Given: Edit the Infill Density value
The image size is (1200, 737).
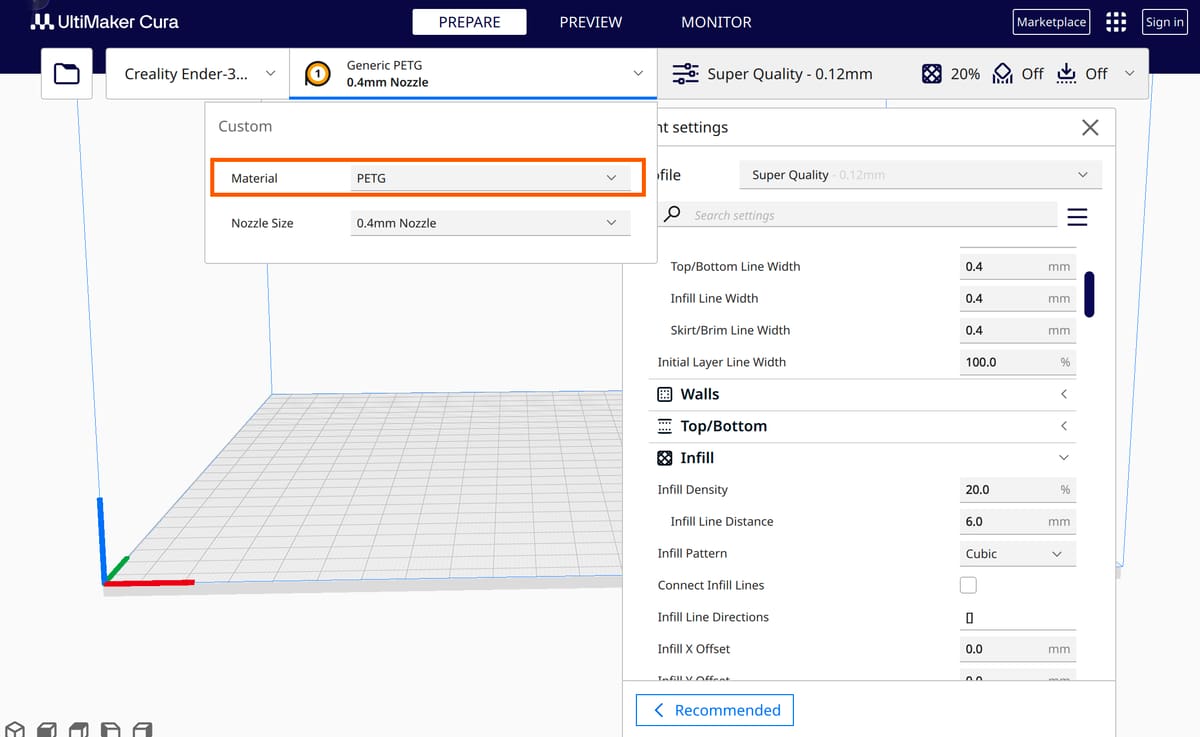Looking at the screenshot, I should [1018, 490].
